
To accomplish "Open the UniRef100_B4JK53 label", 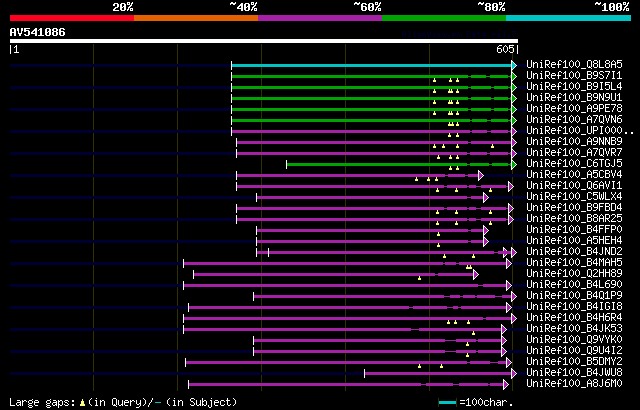I will [574, 329].
